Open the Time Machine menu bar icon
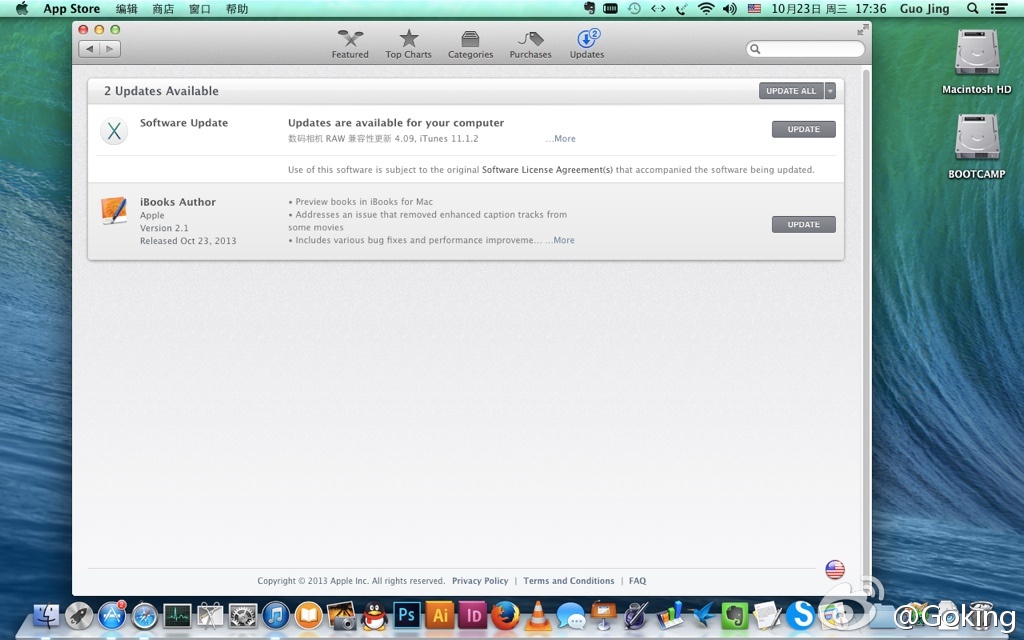This screenshot has height=640, width=1024. click(x=634, y=8)
